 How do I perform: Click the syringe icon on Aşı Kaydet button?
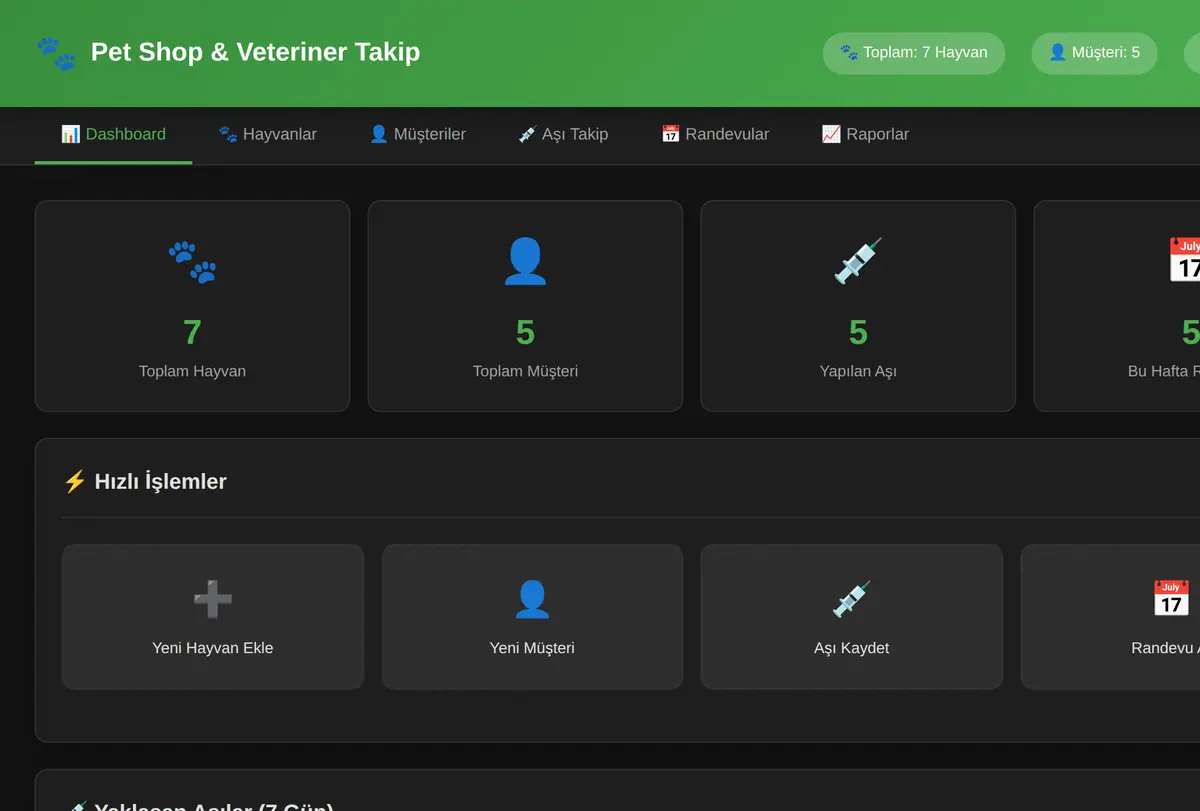(851, 599)
